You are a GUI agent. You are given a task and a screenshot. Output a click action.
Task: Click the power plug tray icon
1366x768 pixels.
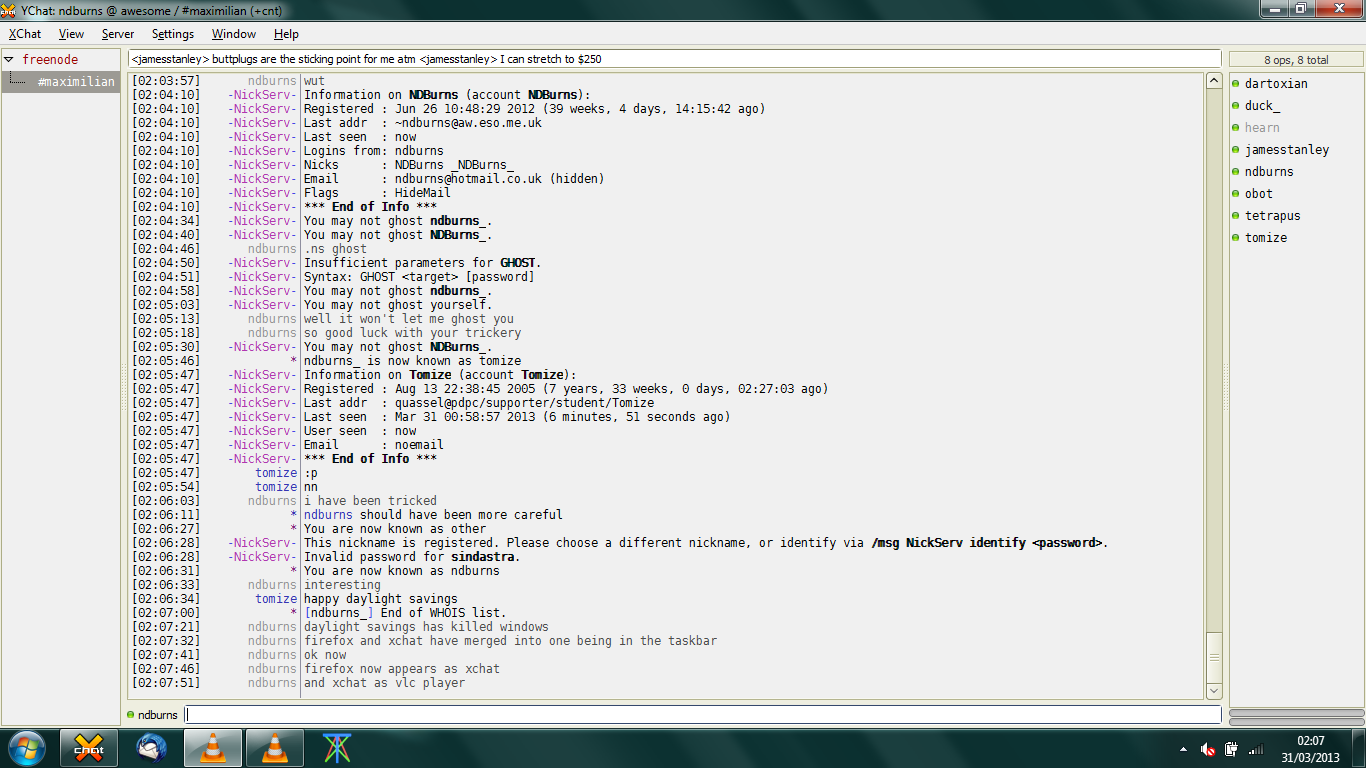point(1231,749)
